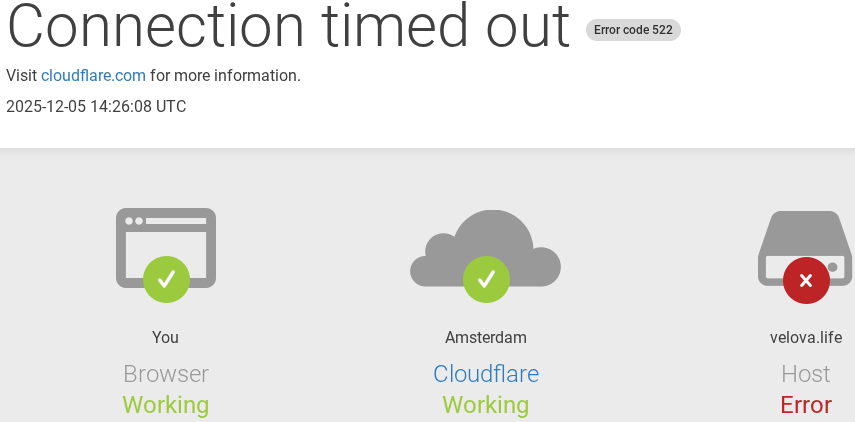Viewport: 855px width, 422px height.
Task: Click the green checkmark on cloud icon
Action: click(486, 279)
